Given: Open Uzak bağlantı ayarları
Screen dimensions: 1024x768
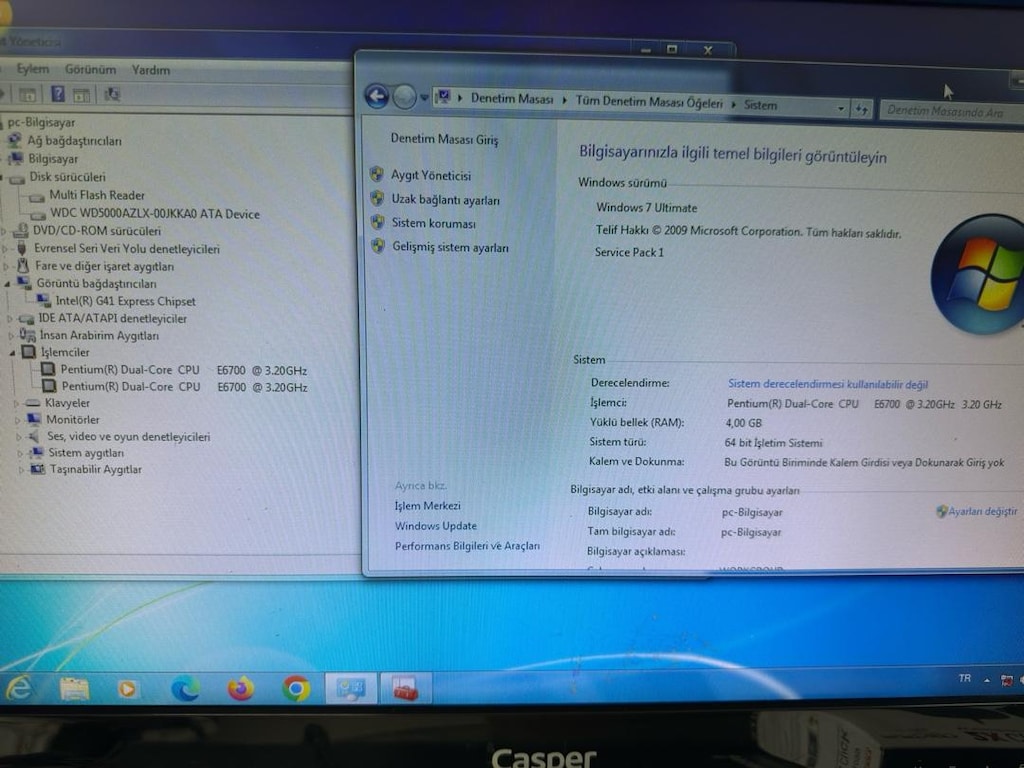Looking at the screenshot, I should coord(445,200).
